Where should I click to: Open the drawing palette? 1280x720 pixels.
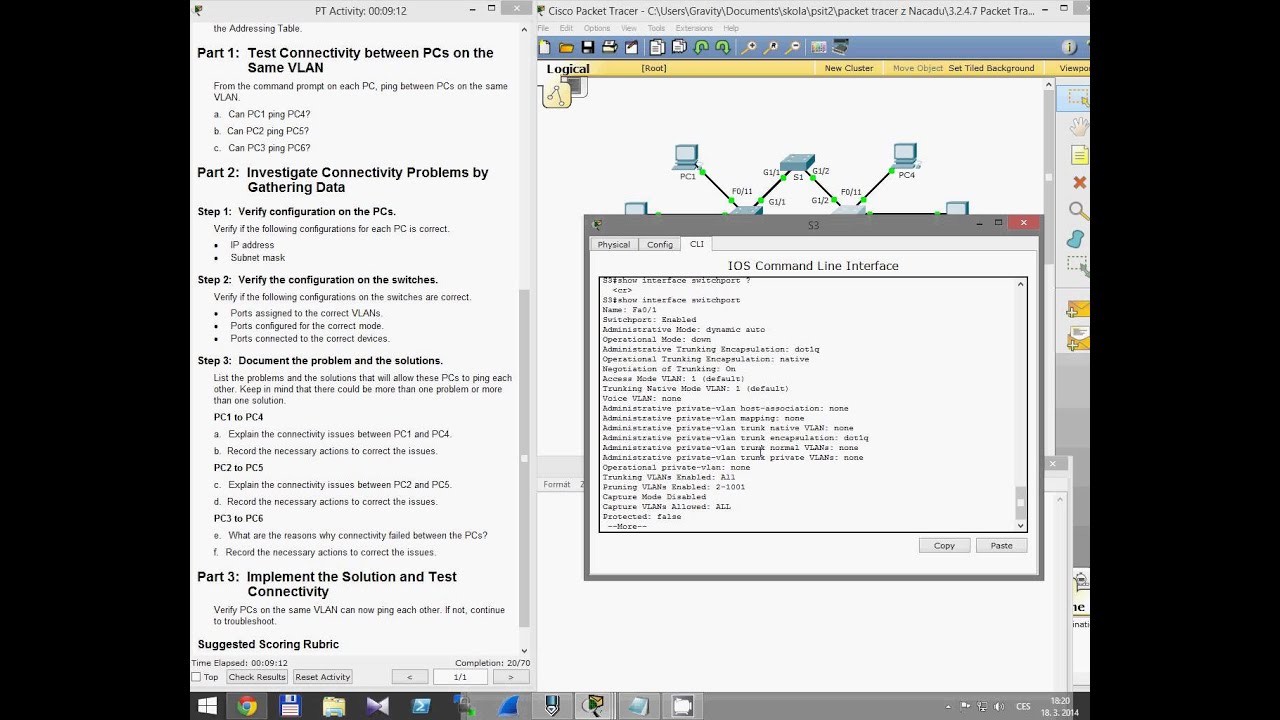[818, 47]
